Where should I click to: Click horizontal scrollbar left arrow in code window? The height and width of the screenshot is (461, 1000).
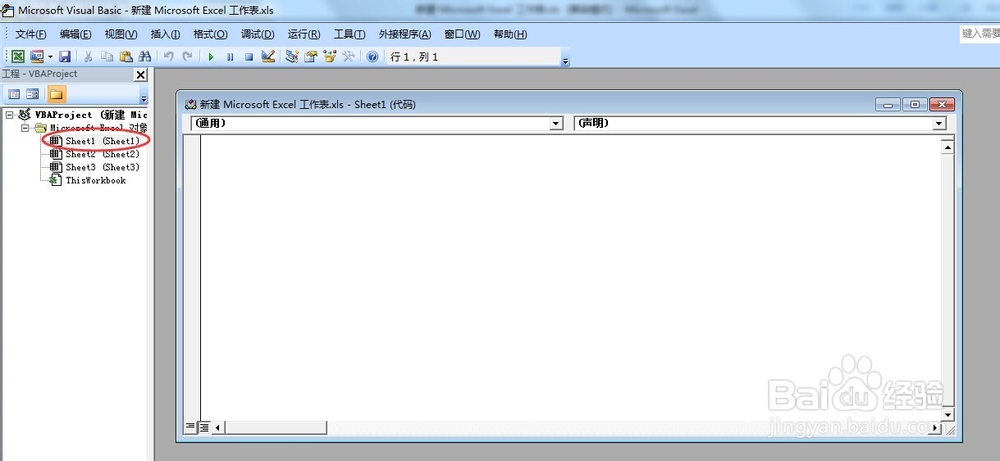click(x=217, y=427)
